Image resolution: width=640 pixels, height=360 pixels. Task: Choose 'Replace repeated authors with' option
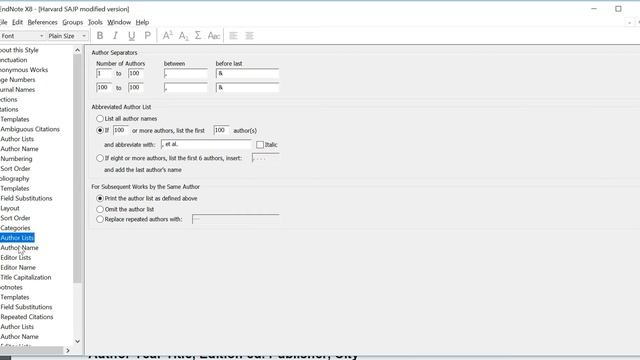[100, 220]
